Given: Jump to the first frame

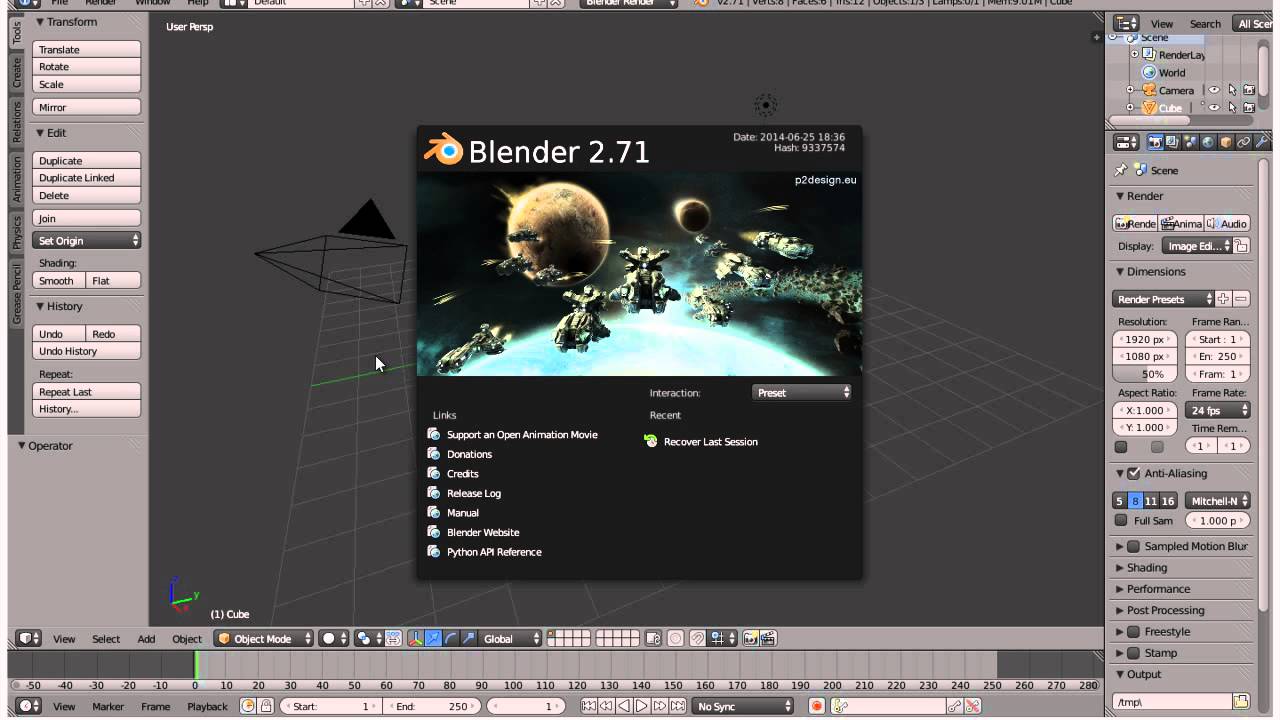Looking at the screenshot, I should [x=588, y=706].
